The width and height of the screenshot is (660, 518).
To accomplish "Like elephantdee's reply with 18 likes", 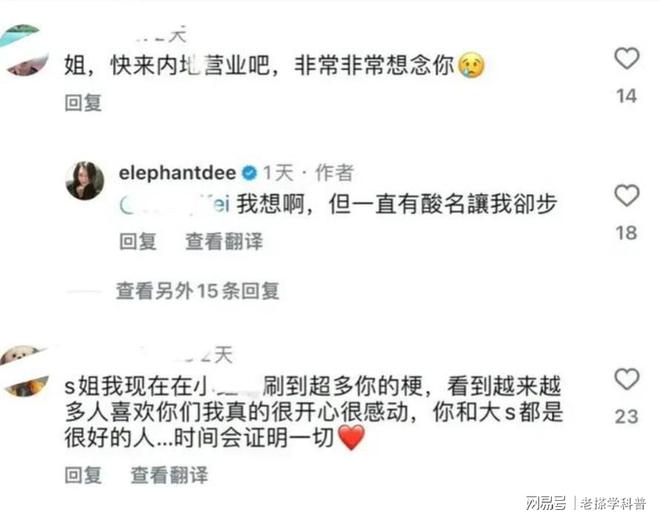I will 627,195.
